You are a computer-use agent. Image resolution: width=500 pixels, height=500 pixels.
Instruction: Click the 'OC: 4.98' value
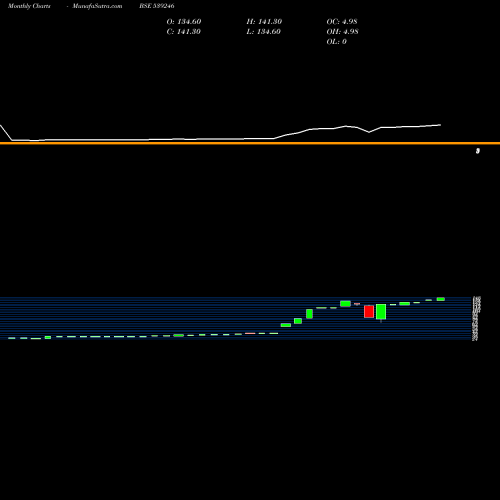click(342, 22)
